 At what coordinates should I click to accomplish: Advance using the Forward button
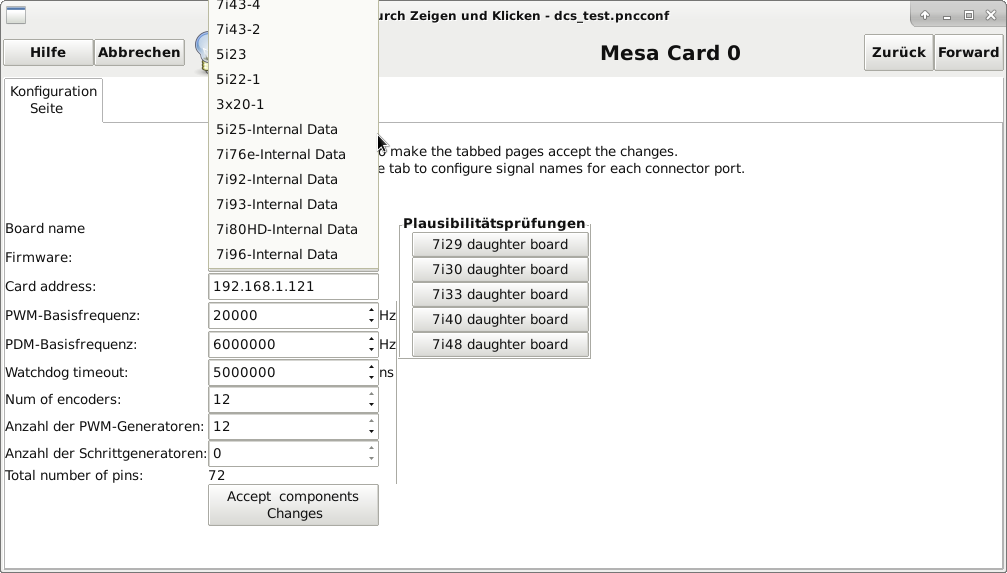(968, 52)
